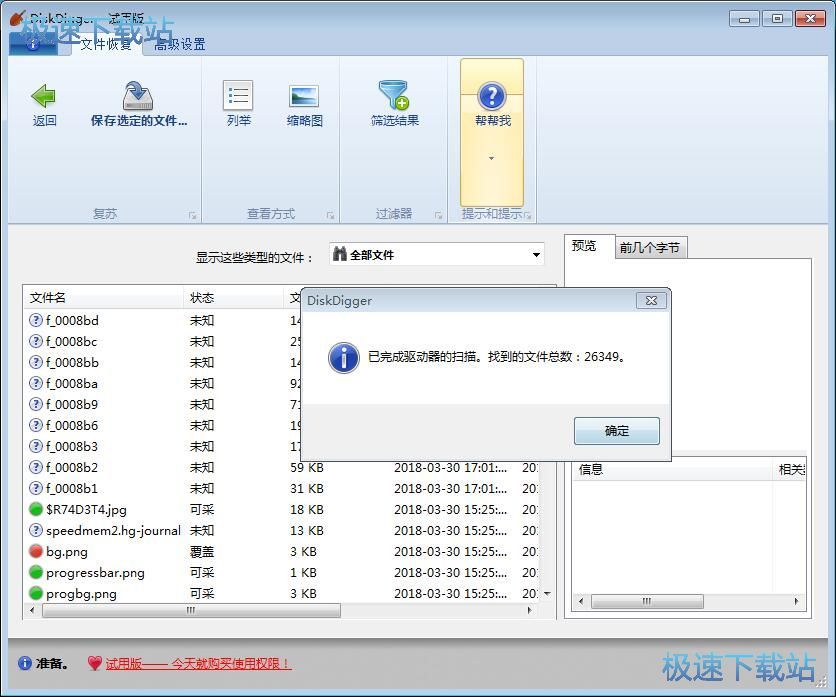
Task: Select file f_0008b2
Action: click(x=72, y=468)
